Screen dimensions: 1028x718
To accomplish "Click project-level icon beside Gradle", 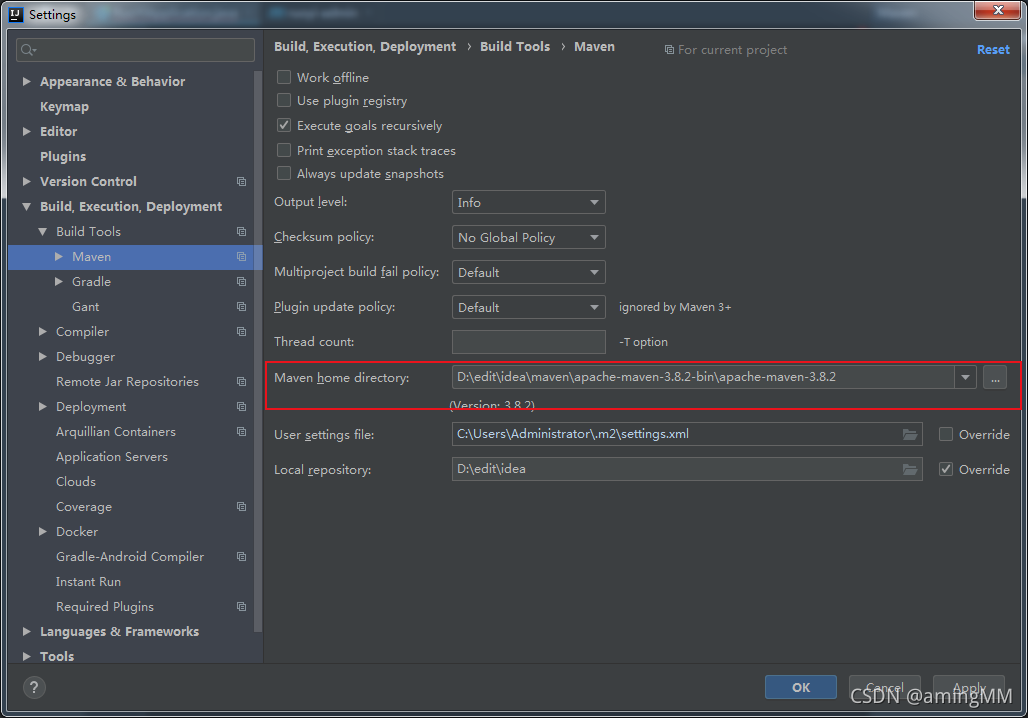I will click(x=241, y=281).
